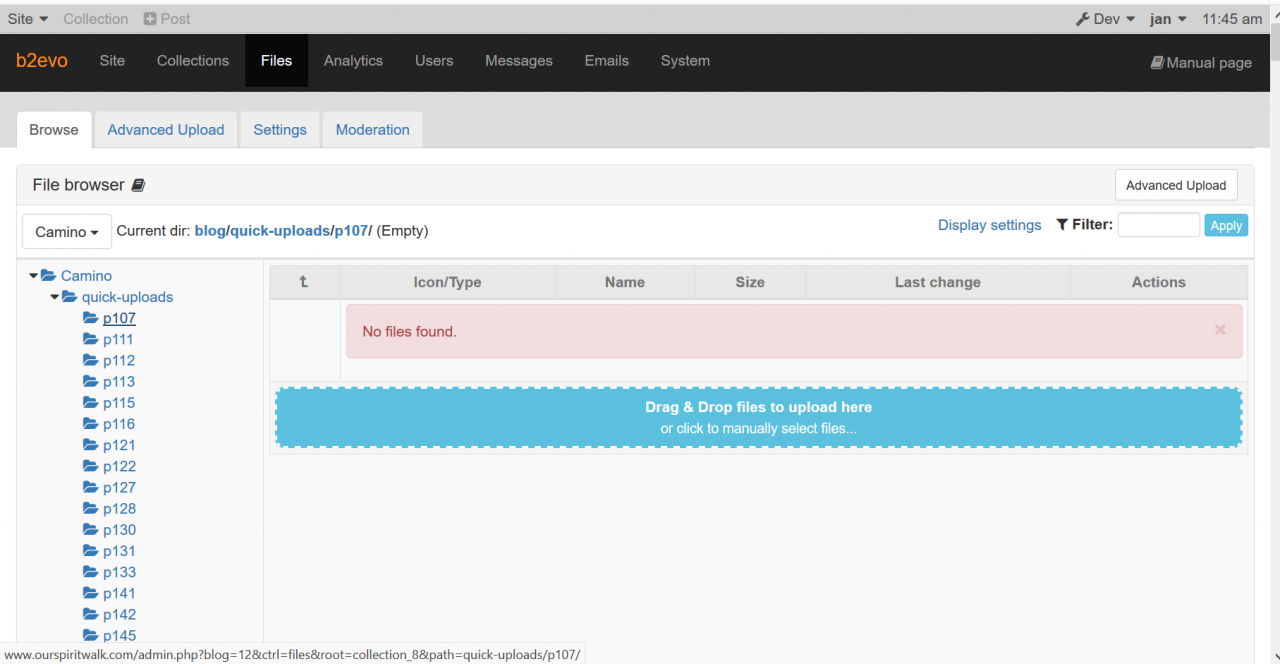Focus the Filter text field
The image size is (1280, 664).
coord(1159,225)
